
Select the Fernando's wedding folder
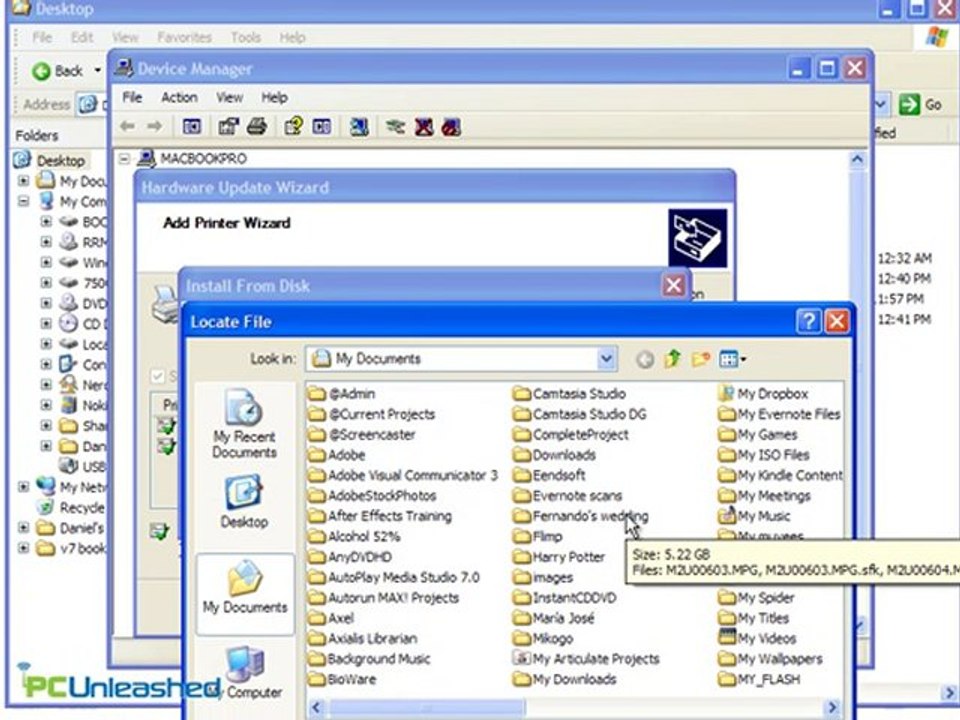point(581,516)
